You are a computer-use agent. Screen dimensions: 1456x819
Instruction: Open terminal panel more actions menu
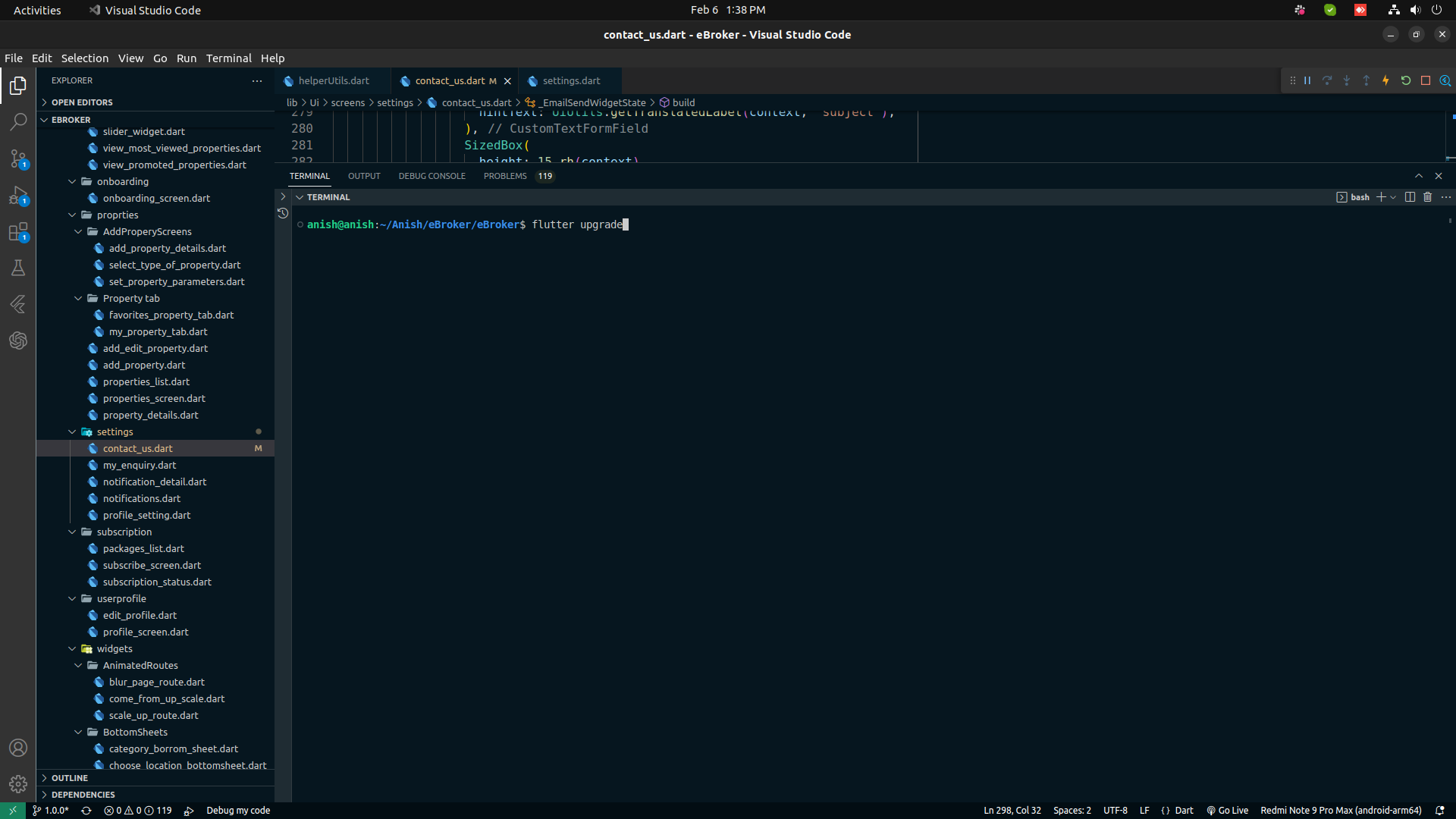point(1446,197)
